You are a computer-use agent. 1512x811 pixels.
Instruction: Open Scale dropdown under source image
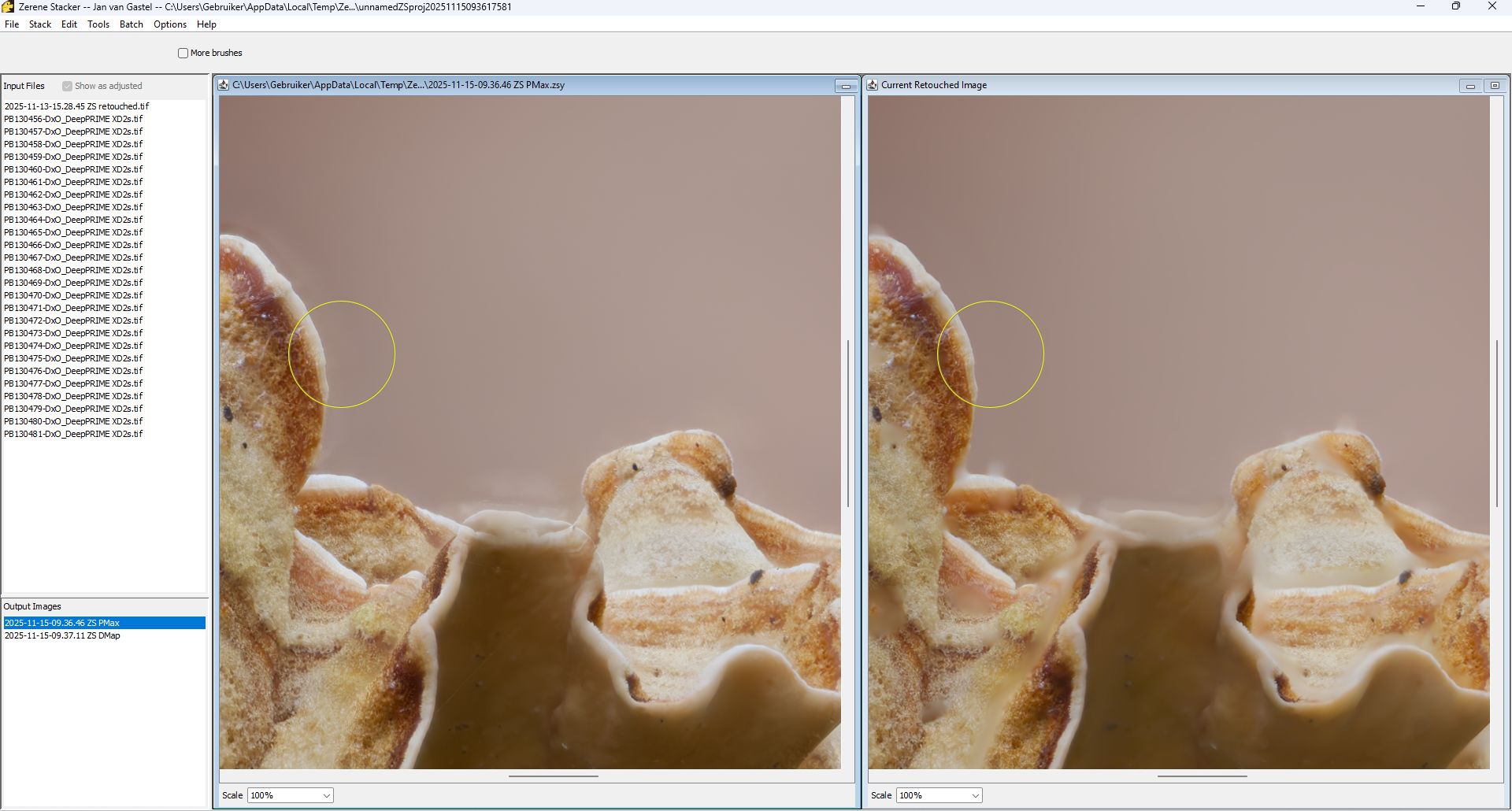coord(290,795)
